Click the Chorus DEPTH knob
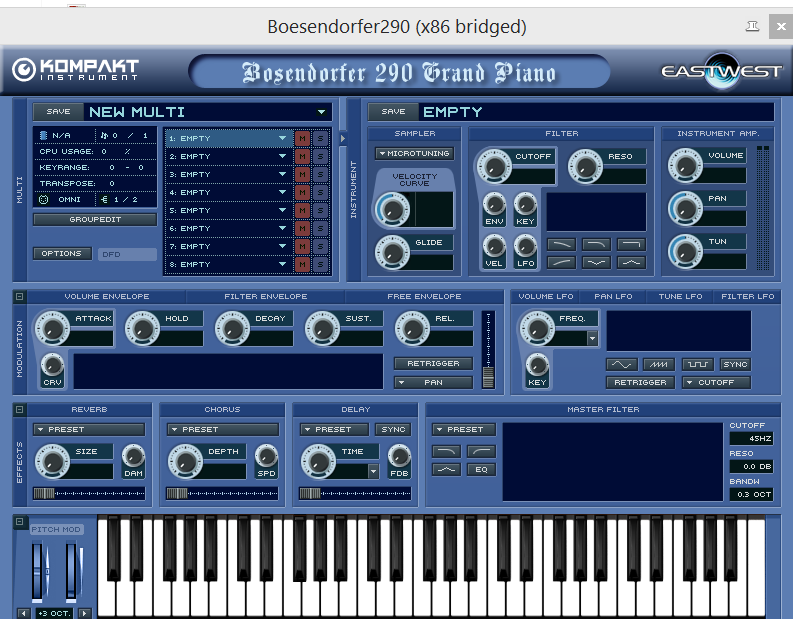 click(x=185, y=461)
